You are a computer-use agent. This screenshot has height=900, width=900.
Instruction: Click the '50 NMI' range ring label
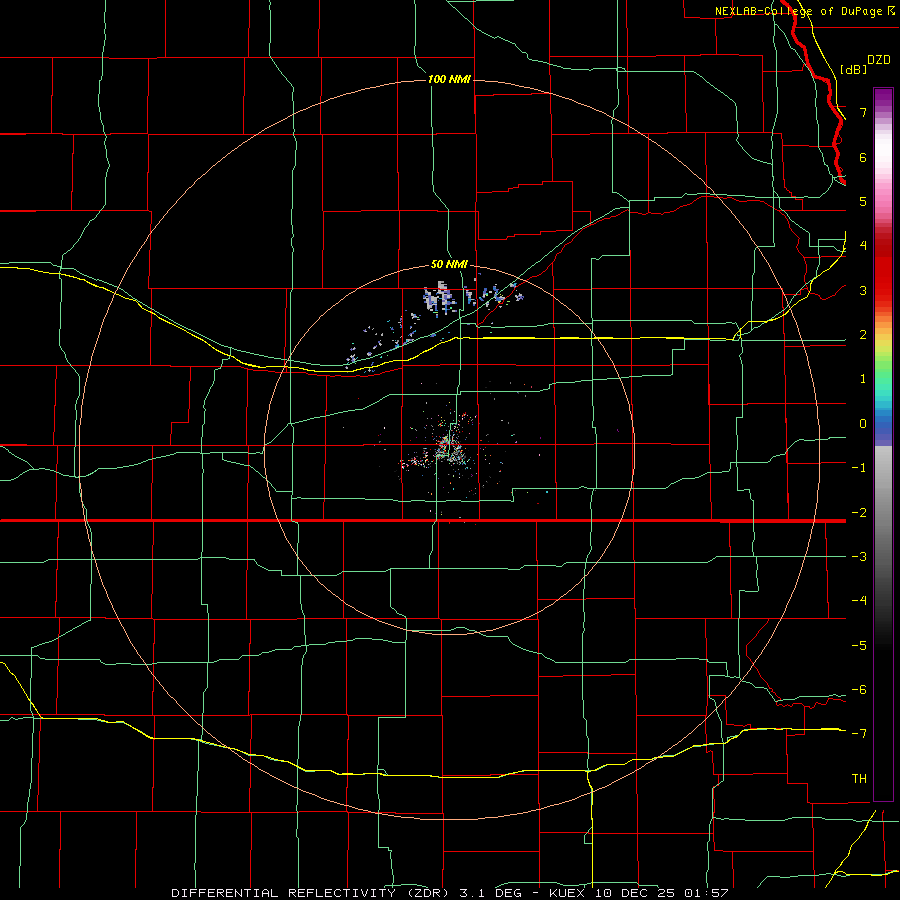[449, 264]
